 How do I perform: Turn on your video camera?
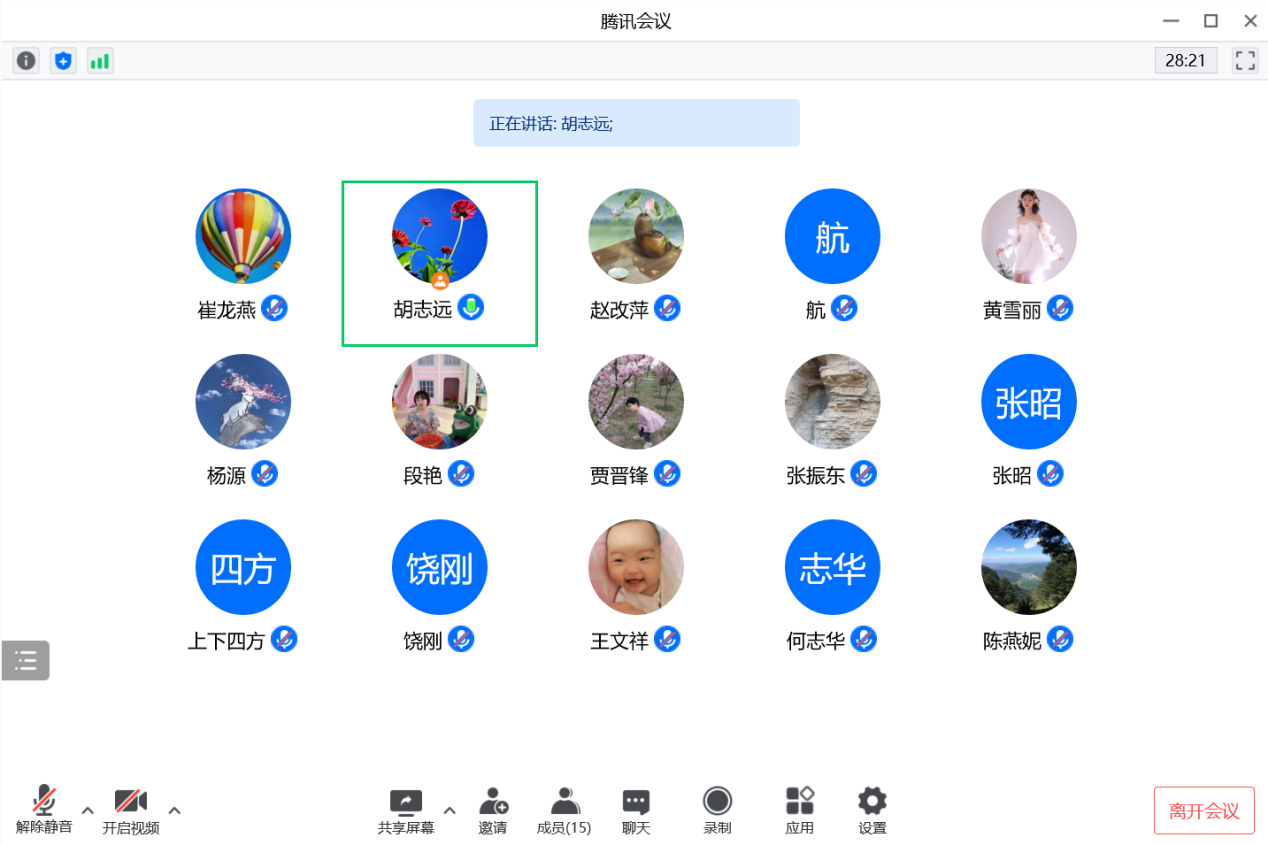pos(131,811)
